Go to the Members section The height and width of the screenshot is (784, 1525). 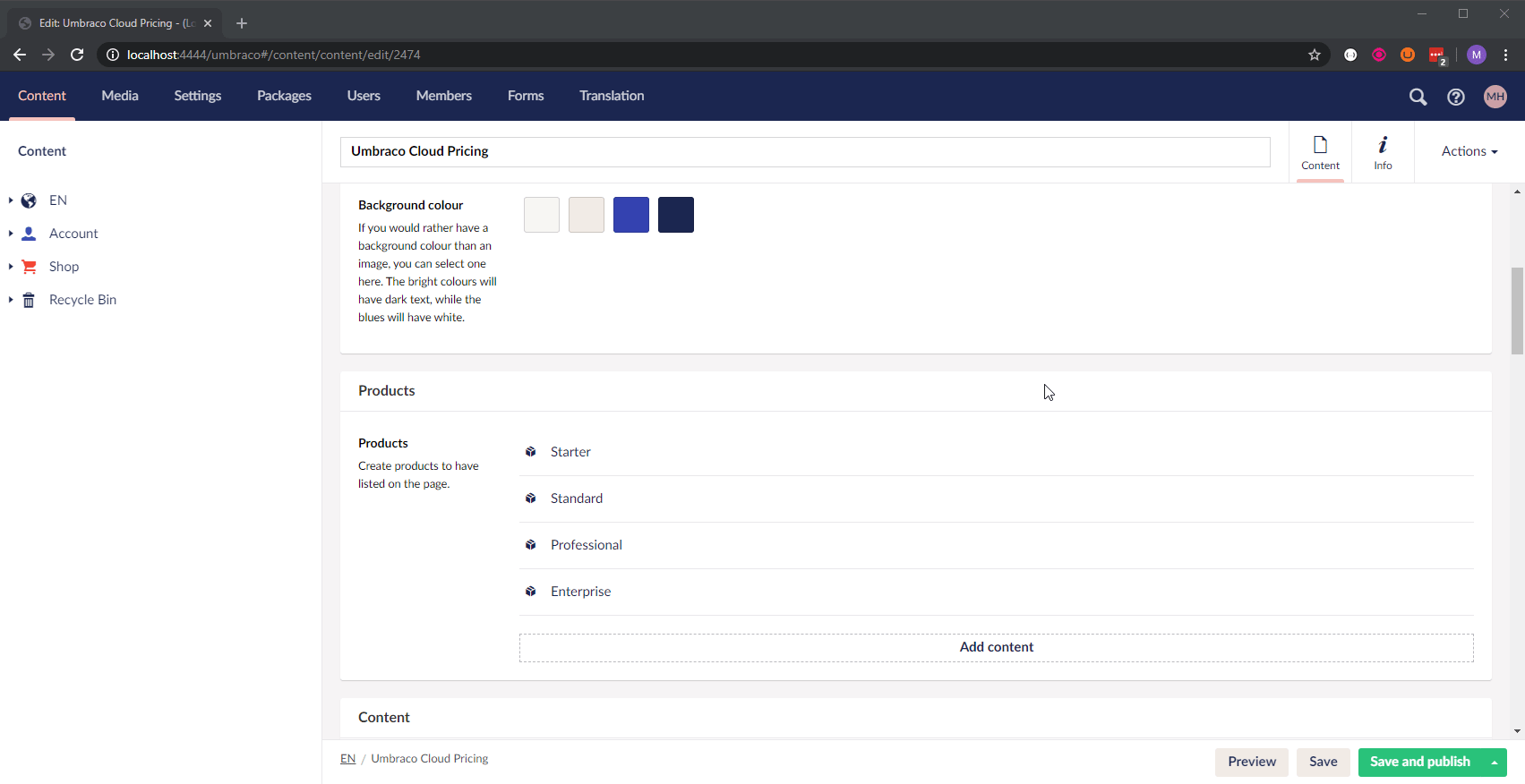click(443, 96)
